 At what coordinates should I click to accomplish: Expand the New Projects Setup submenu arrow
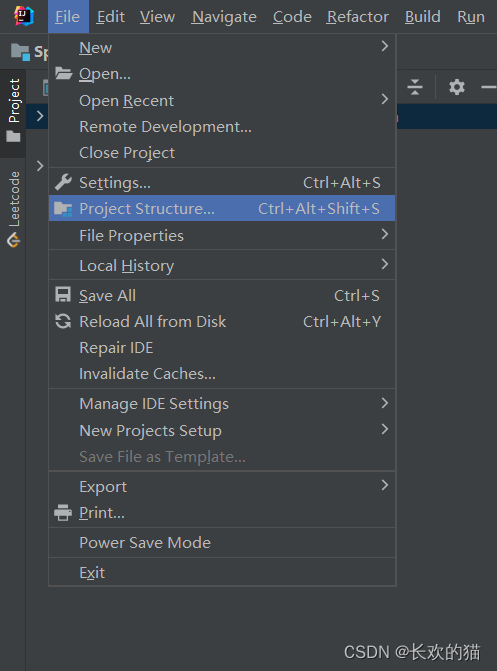[384, 429]
